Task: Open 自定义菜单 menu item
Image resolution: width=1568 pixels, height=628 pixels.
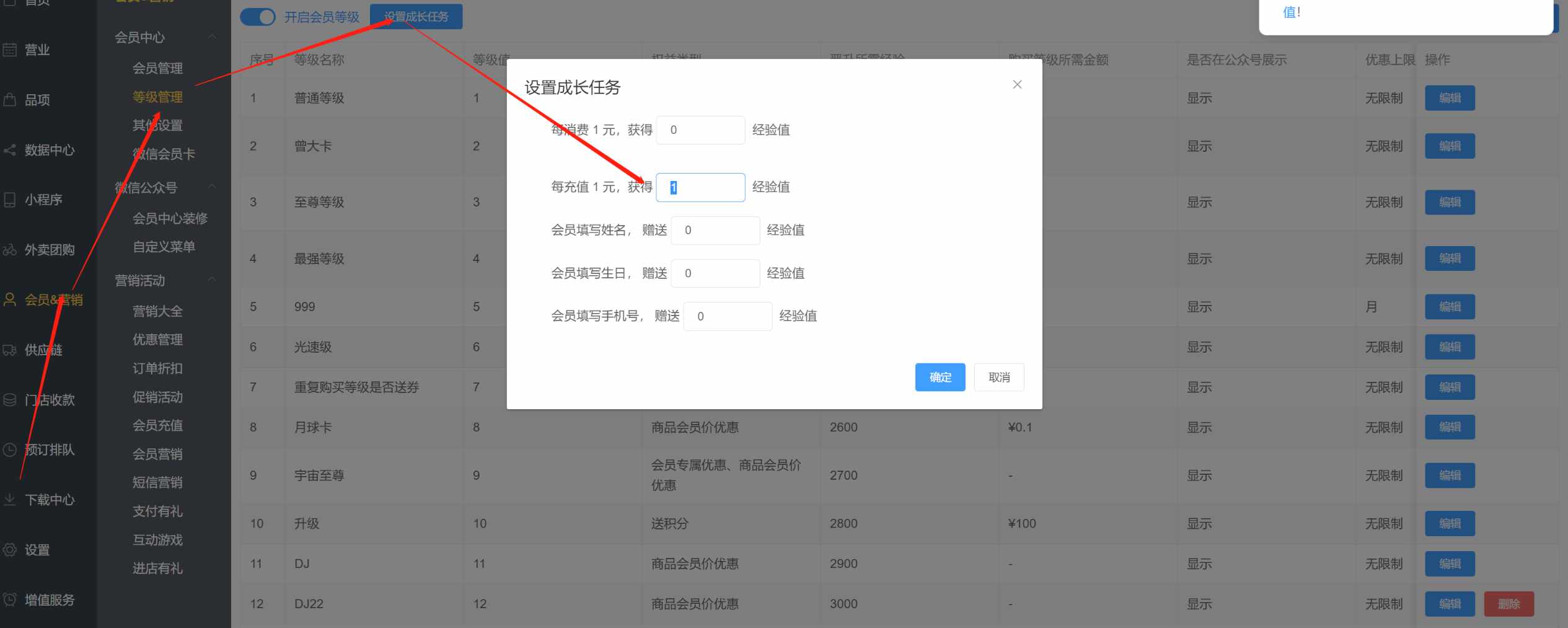Action: pyautogui.click(x=164, y=247)
